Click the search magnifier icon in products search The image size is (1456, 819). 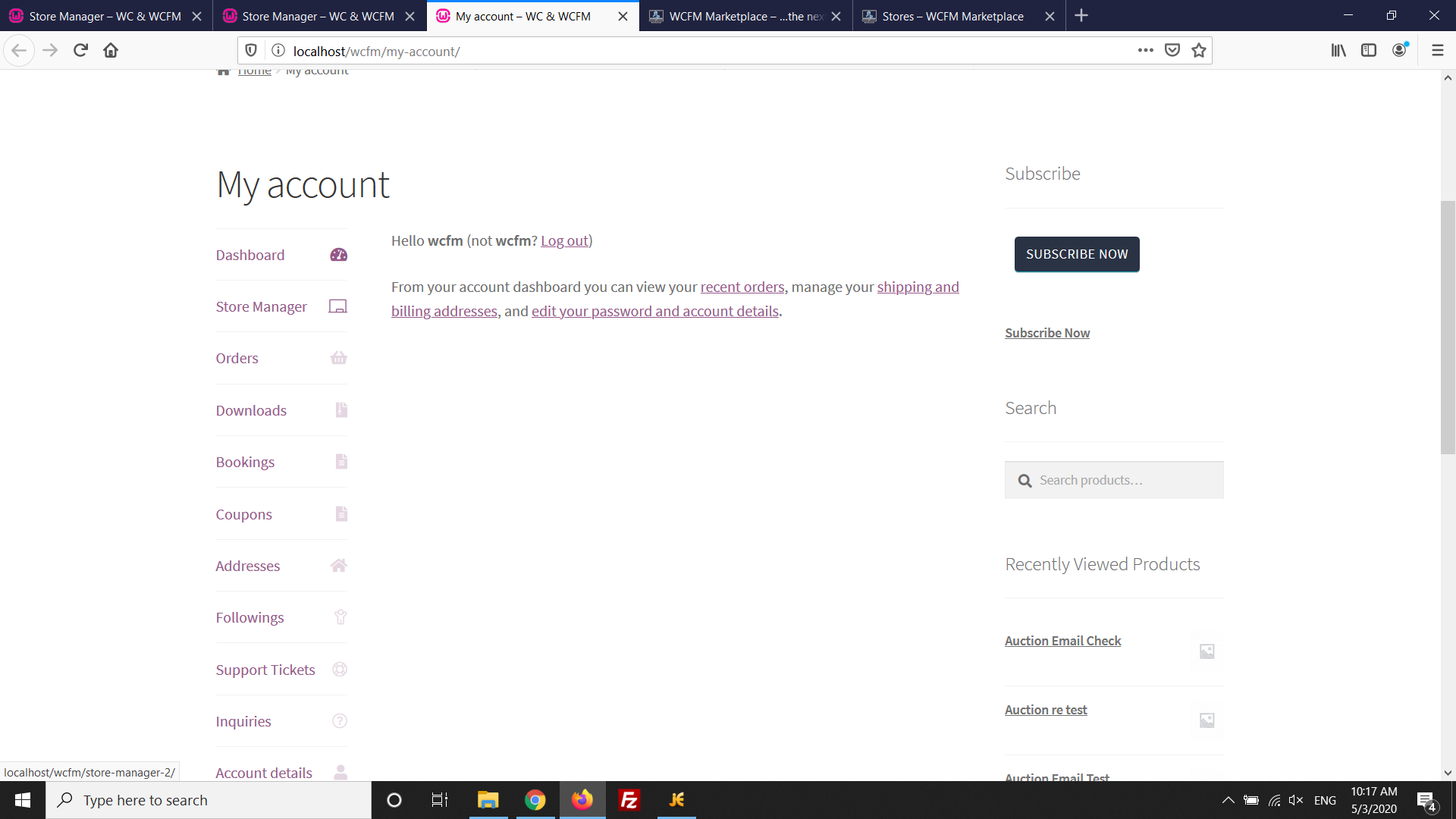pyautogui.click(x=1025, y=481)
